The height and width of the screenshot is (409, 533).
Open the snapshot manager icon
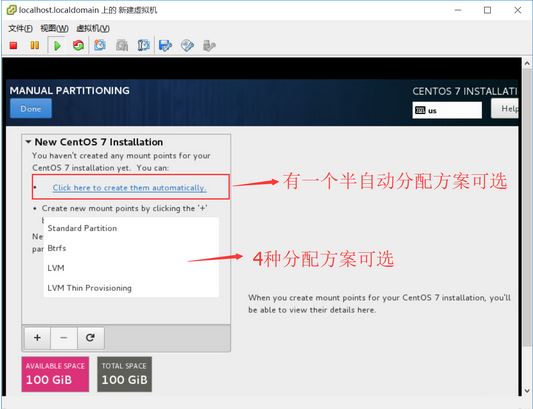coord(143,45)
